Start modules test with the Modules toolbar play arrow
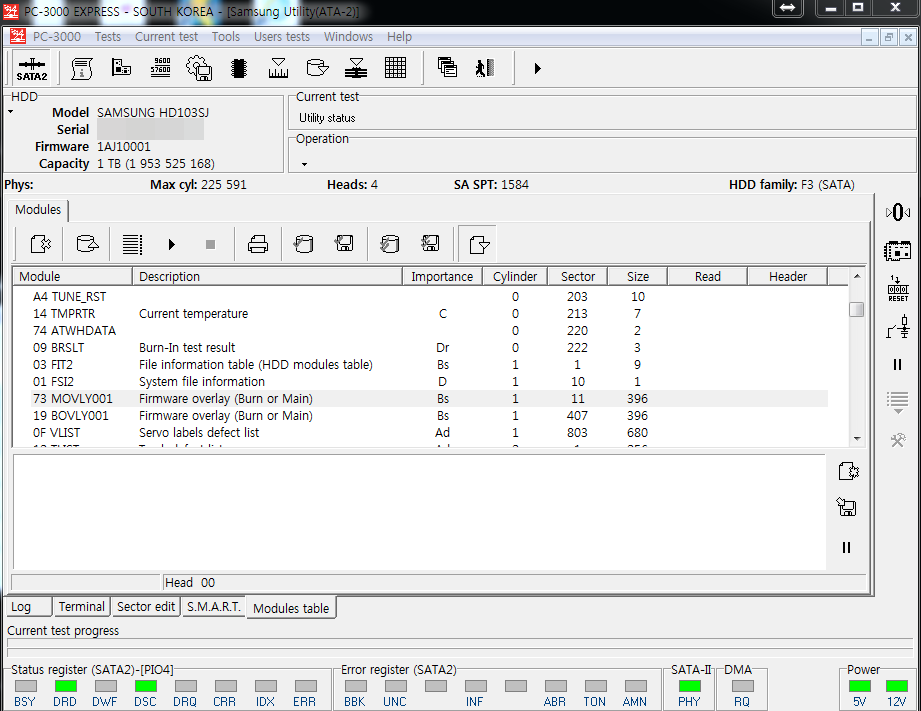Image resolution: width=921 pixels, height=711 pixels. [171, 244]
